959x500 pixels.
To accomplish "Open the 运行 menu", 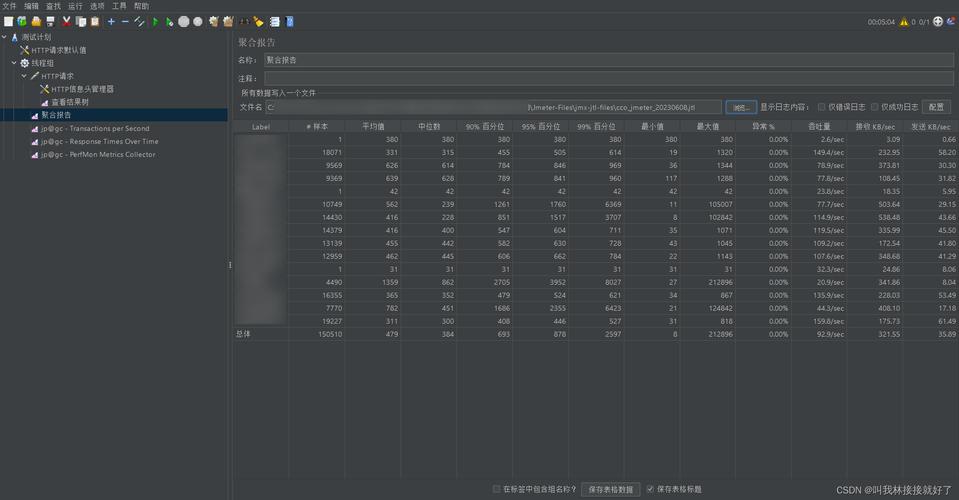I will [75, 6].
